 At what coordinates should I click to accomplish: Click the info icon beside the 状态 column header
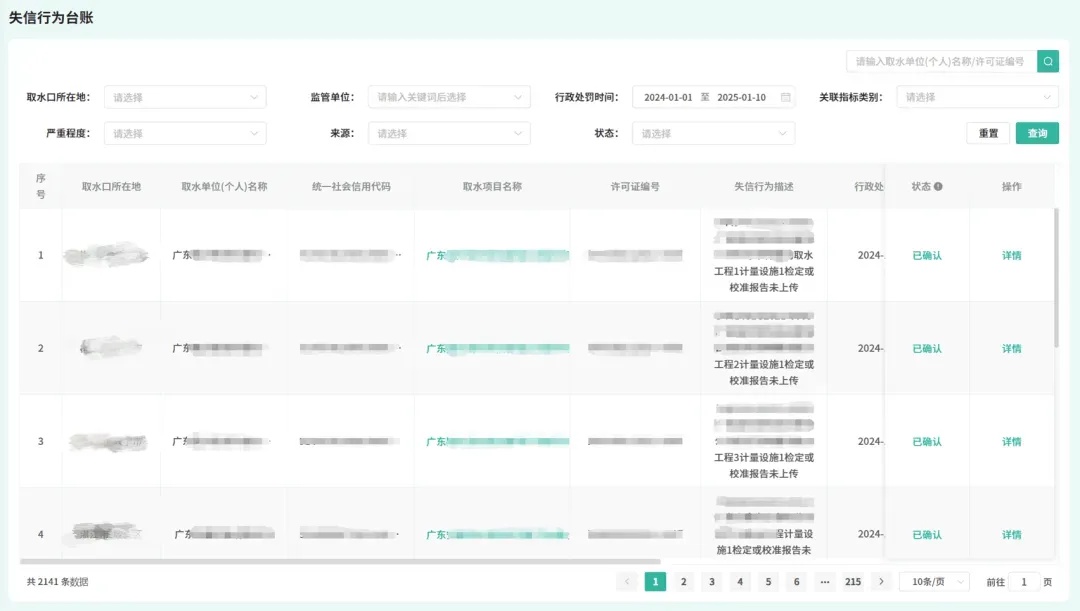[938, 187]
